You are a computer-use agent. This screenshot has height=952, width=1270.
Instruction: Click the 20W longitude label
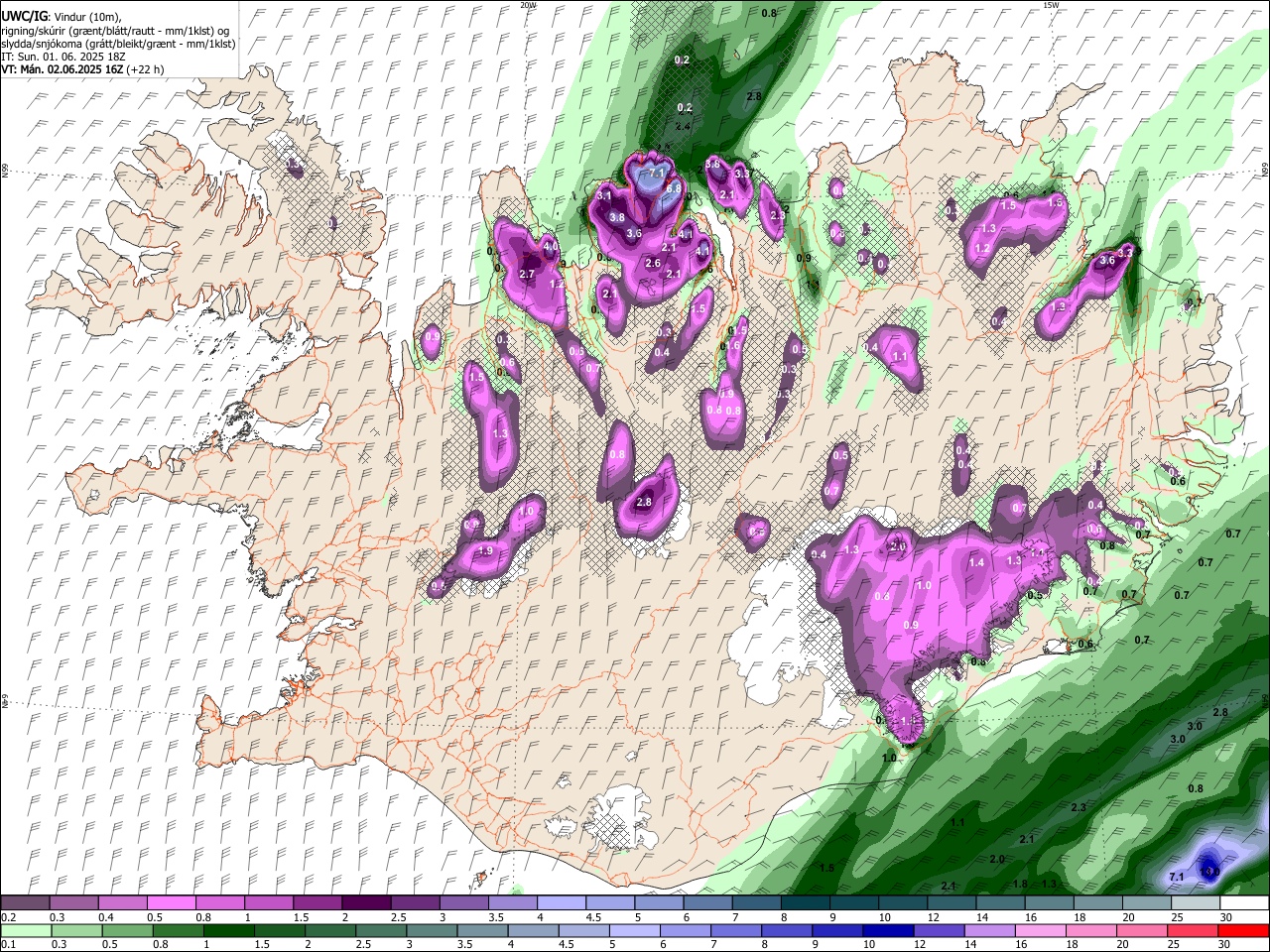click(x=529, y=5)
